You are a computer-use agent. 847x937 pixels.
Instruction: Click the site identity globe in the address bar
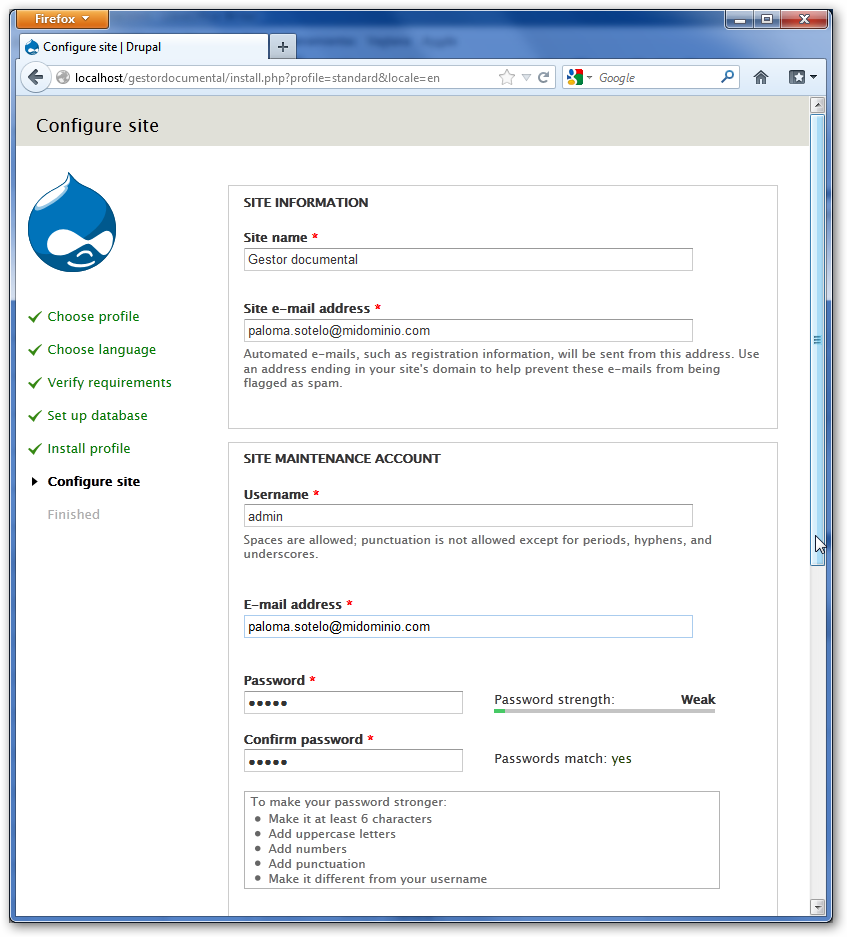(x=62, y=77)
